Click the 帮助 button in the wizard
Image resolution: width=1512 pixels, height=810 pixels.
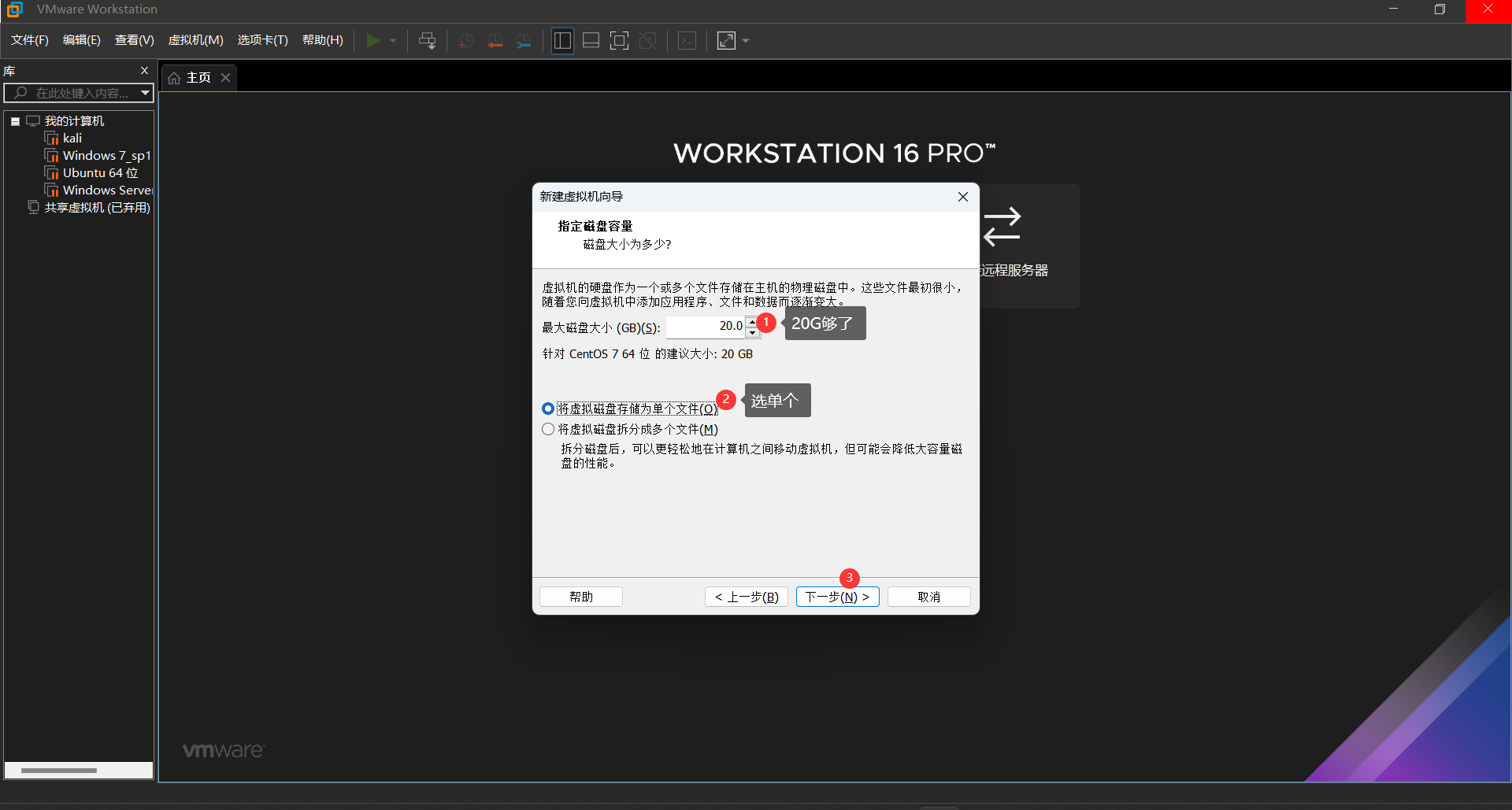[581, 597]
